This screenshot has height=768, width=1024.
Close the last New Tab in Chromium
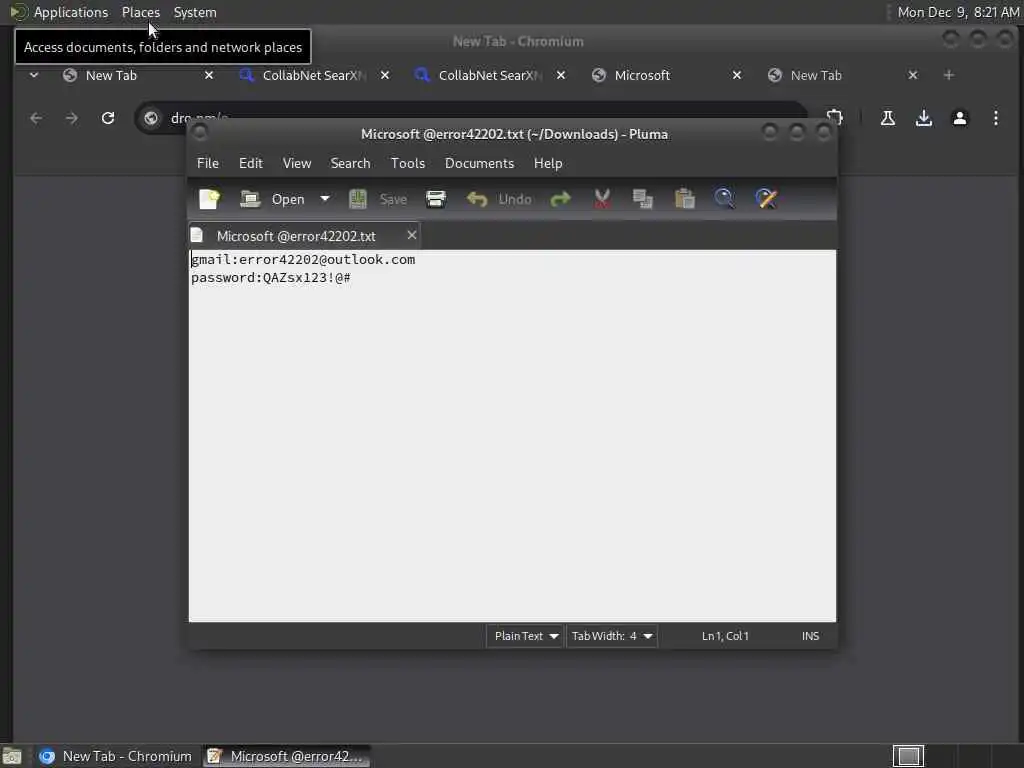pos(913,76)
